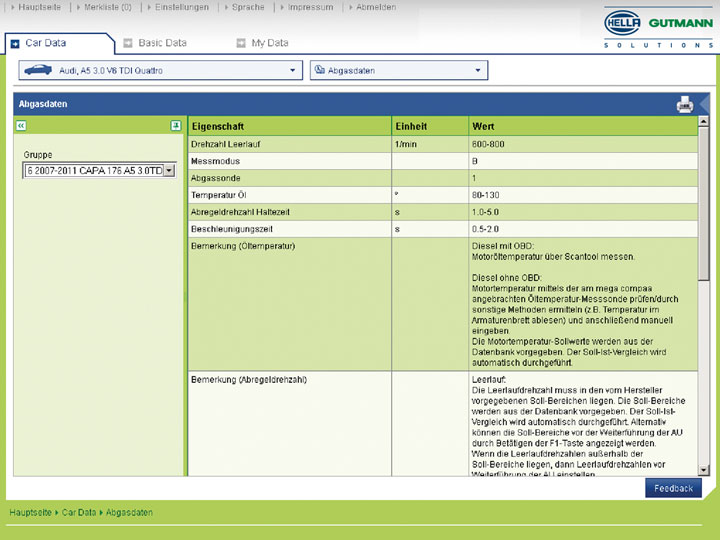Click the blue car icon in vehicle selector
720x540 pixels.
pyautogui.click(x=37, y=71)
